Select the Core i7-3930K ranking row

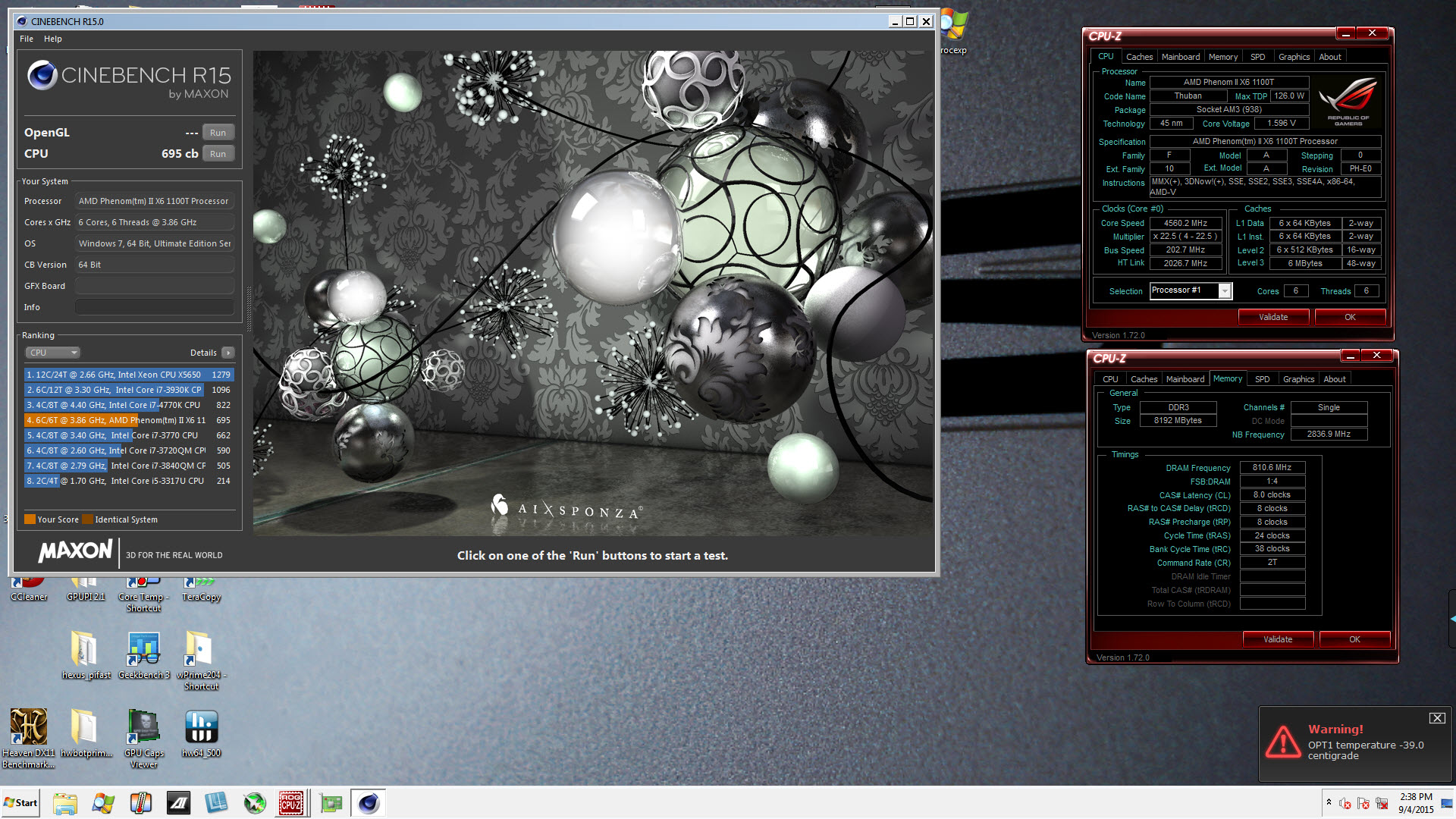click(129, 390)
